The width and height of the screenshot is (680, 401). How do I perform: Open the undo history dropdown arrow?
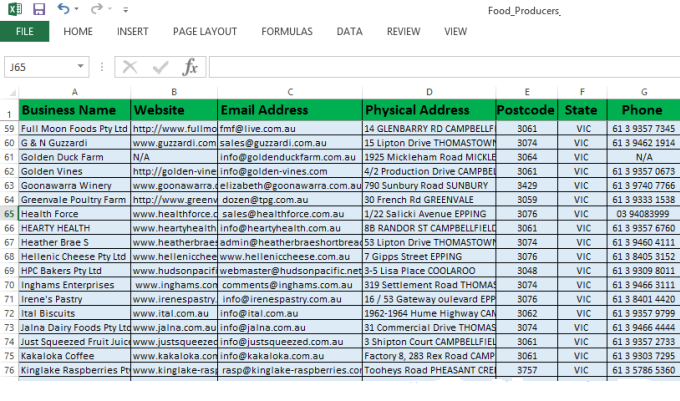tap(76, 9)
